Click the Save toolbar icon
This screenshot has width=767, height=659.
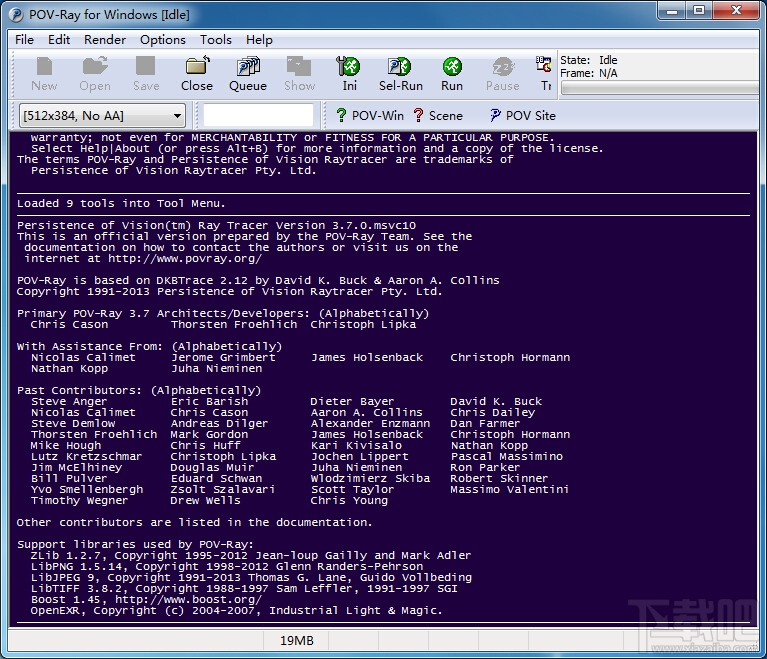(146, 73)
